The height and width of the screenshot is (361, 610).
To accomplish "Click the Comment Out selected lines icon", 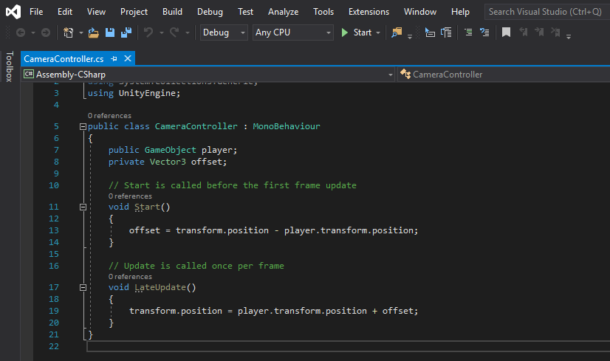I will click(468, 32).
